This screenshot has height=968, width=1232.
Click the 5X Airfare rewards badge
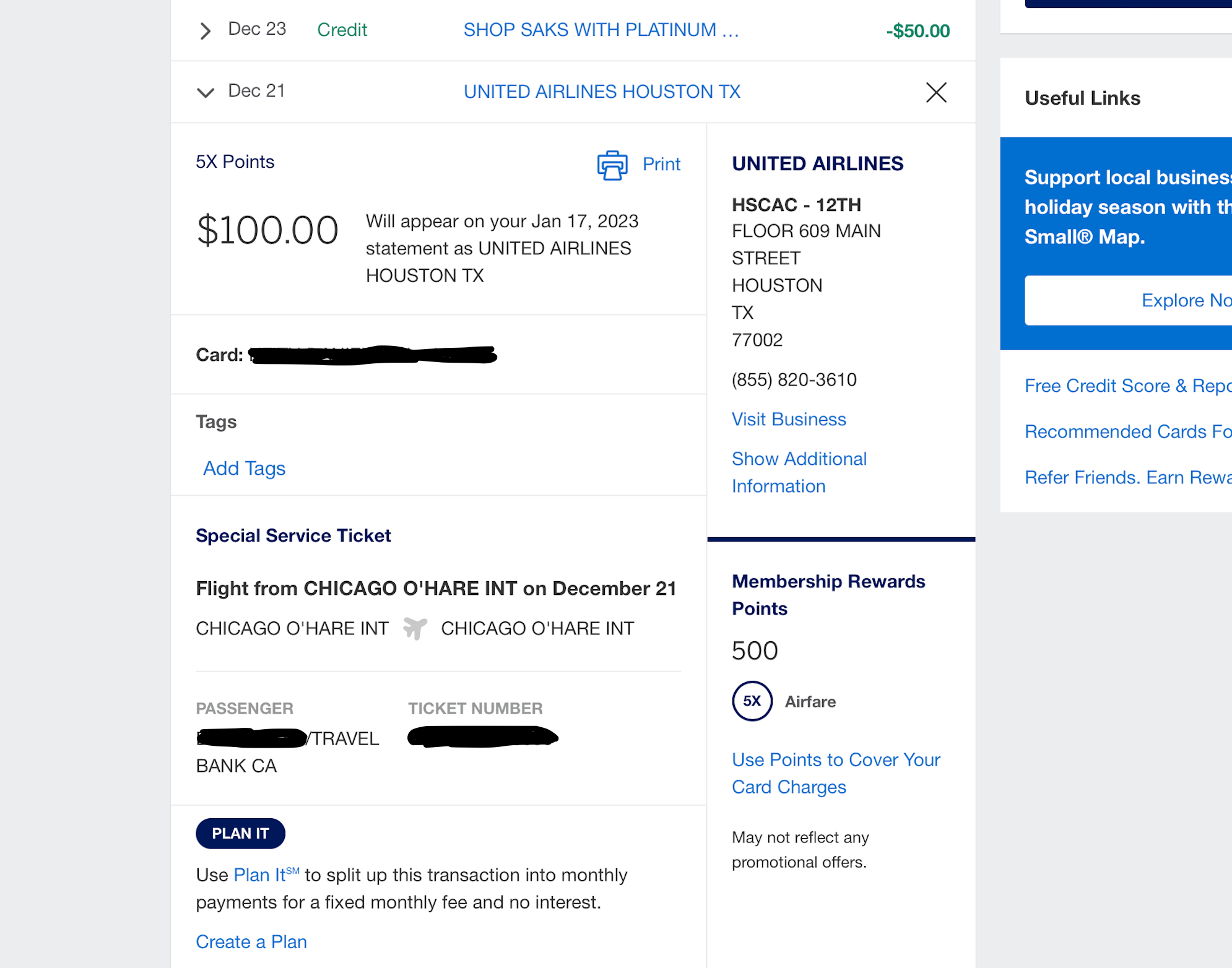752,701
